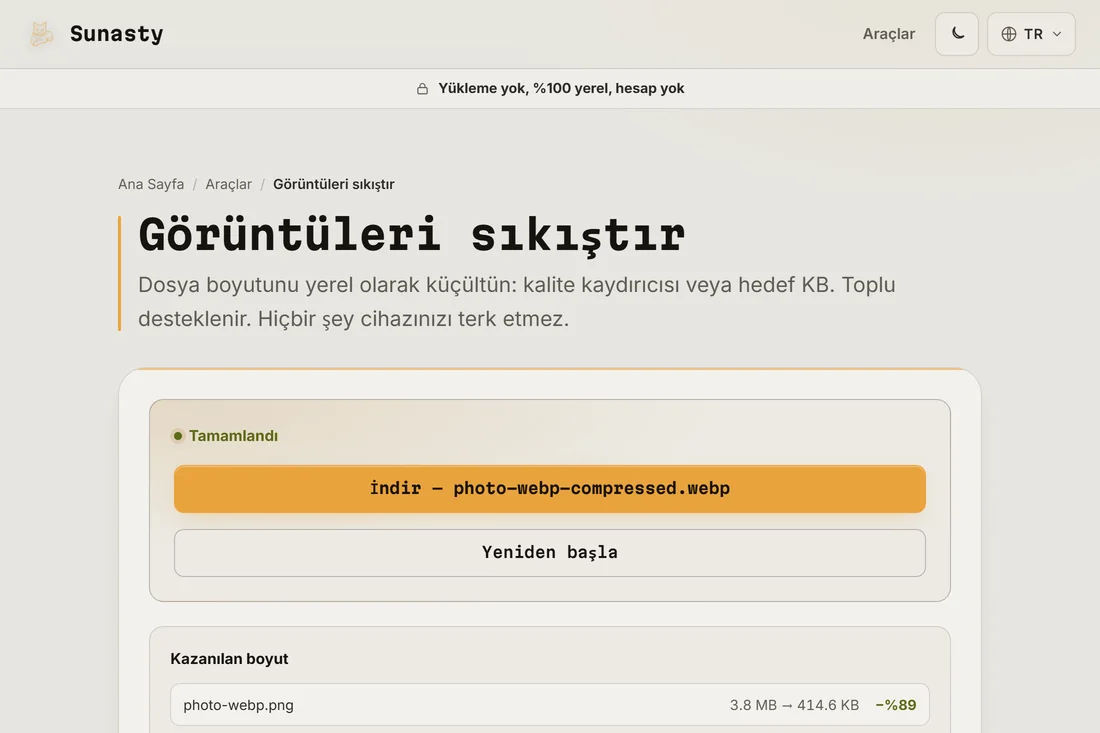Click the Yükleme yok, %100 yerel banner text
Screen dimensions: 1100x733
coord(561,88)
